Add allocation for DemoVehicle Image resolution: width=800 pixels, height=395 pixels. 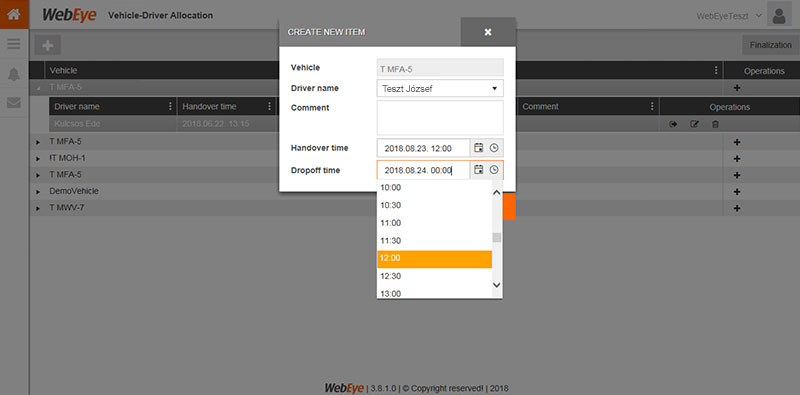[737, 191]
